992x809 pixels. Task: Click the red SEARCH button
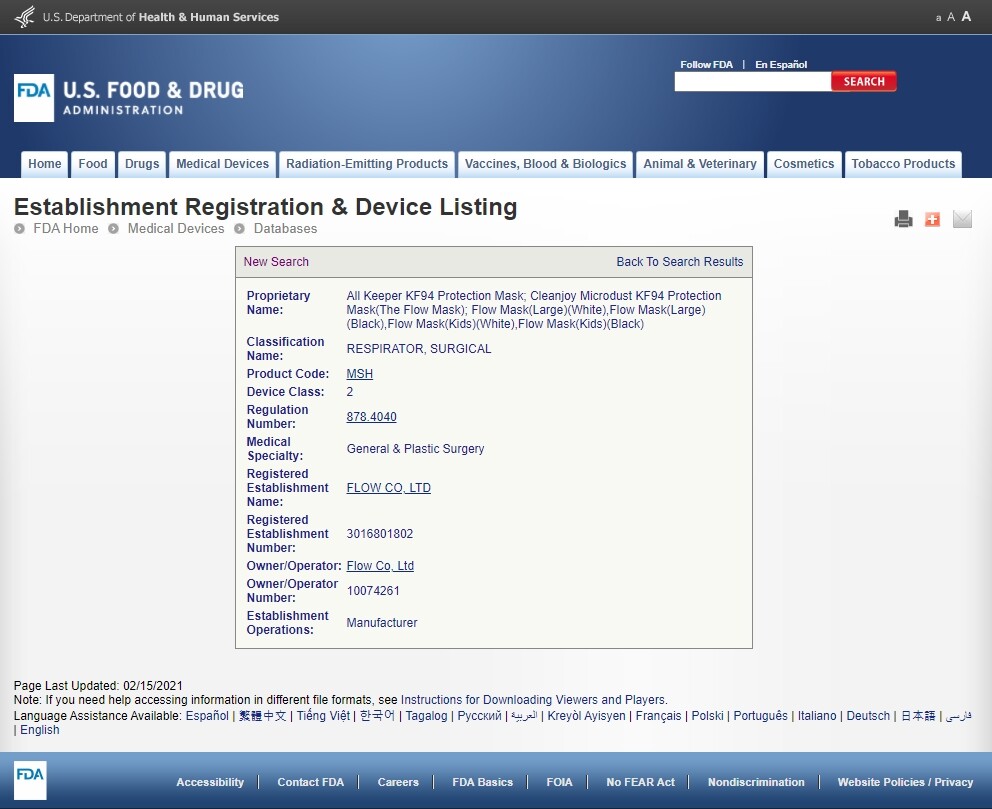864,82
